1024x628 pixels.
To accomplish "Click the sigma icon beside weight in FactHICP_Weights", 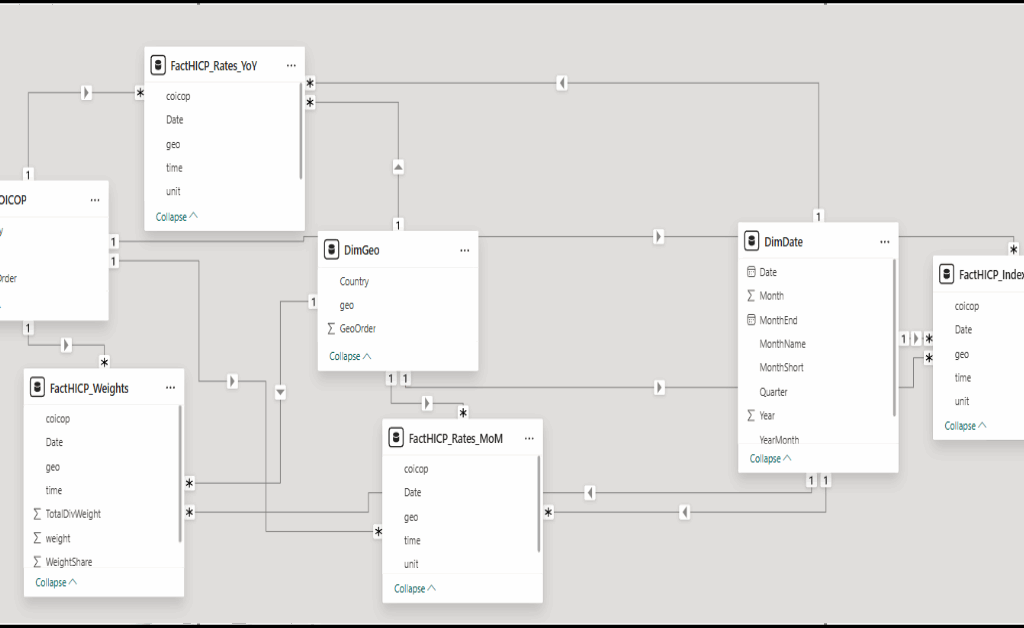I will tap(36, 538).
